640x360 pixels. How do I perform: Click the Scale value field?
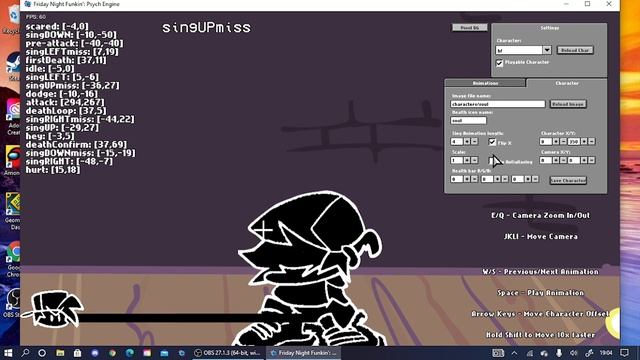click(456, 160)
